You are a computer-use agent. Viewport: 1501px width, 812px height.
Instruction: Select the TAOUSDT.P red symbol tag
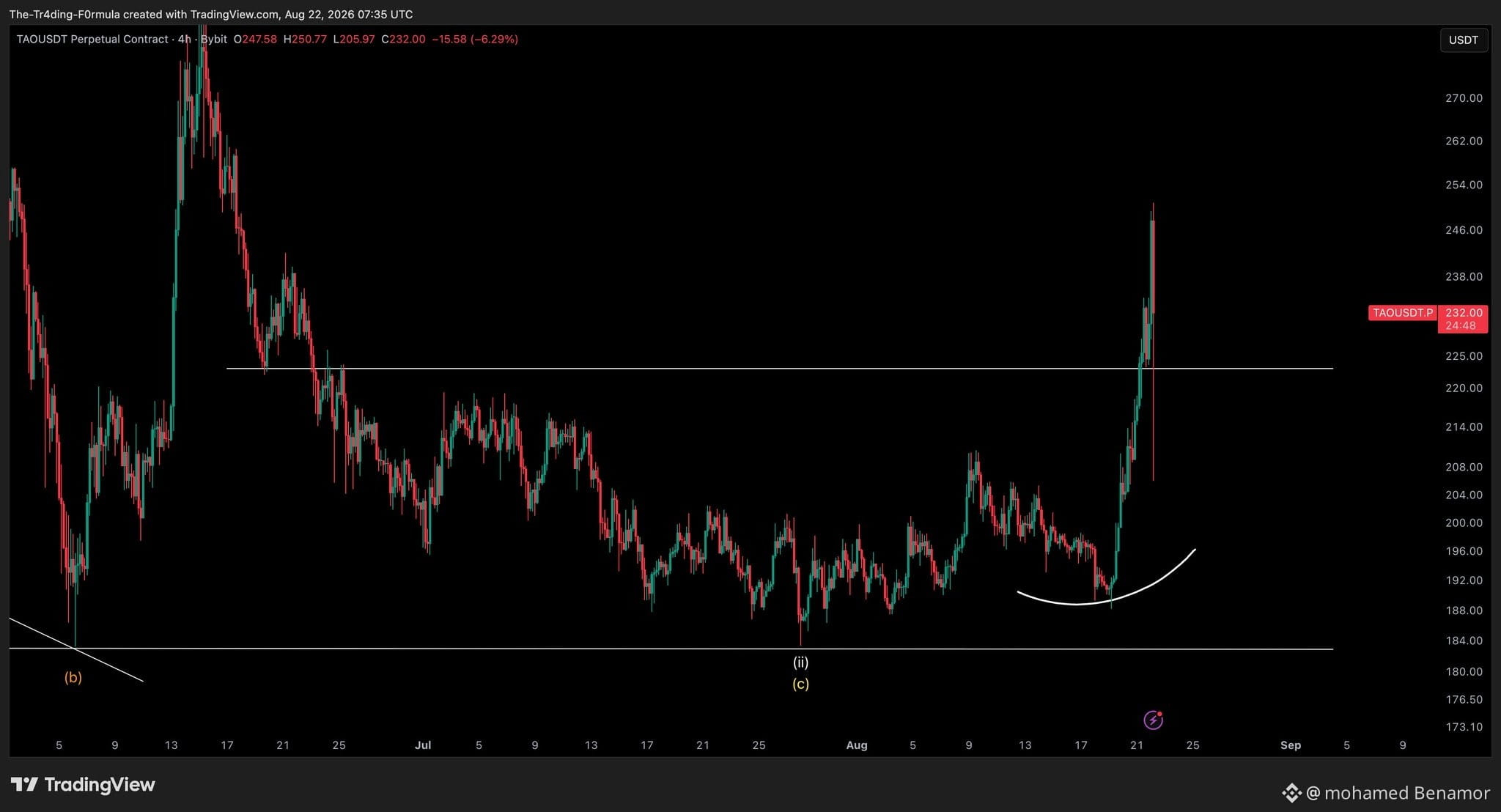point(1403,313)
